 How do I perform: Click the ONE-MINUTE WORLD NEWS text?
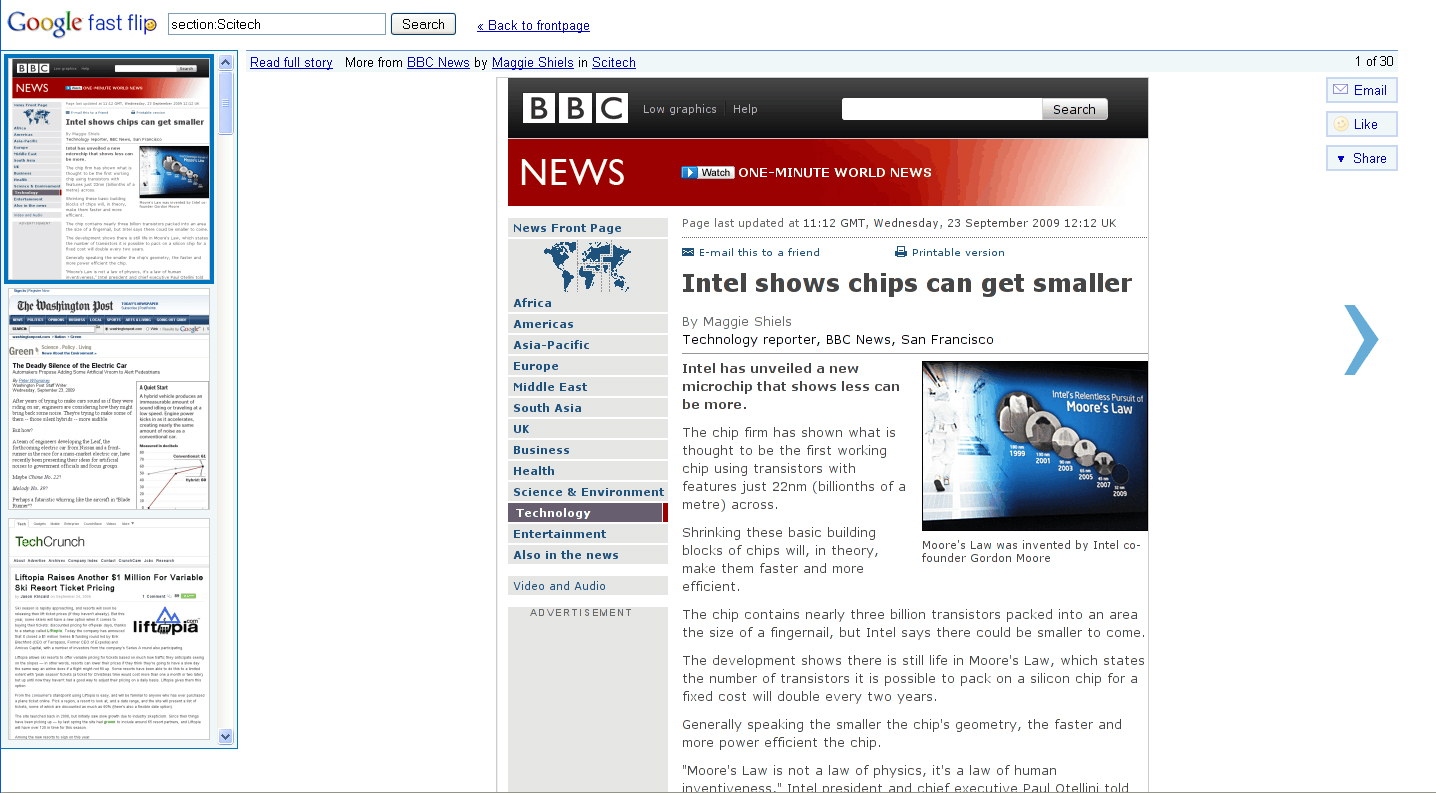(x=835, y=172)
